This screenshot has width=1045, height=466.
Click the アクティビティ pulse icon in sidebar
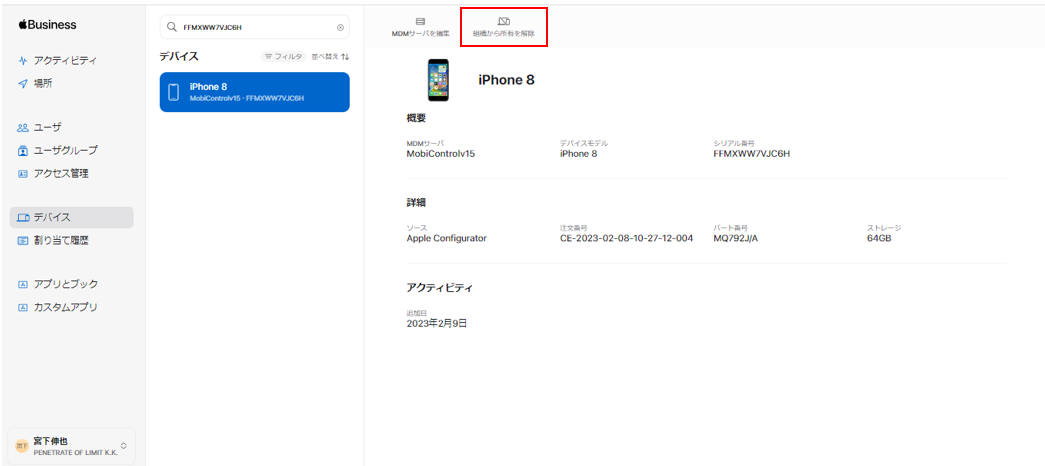(23, 61)
